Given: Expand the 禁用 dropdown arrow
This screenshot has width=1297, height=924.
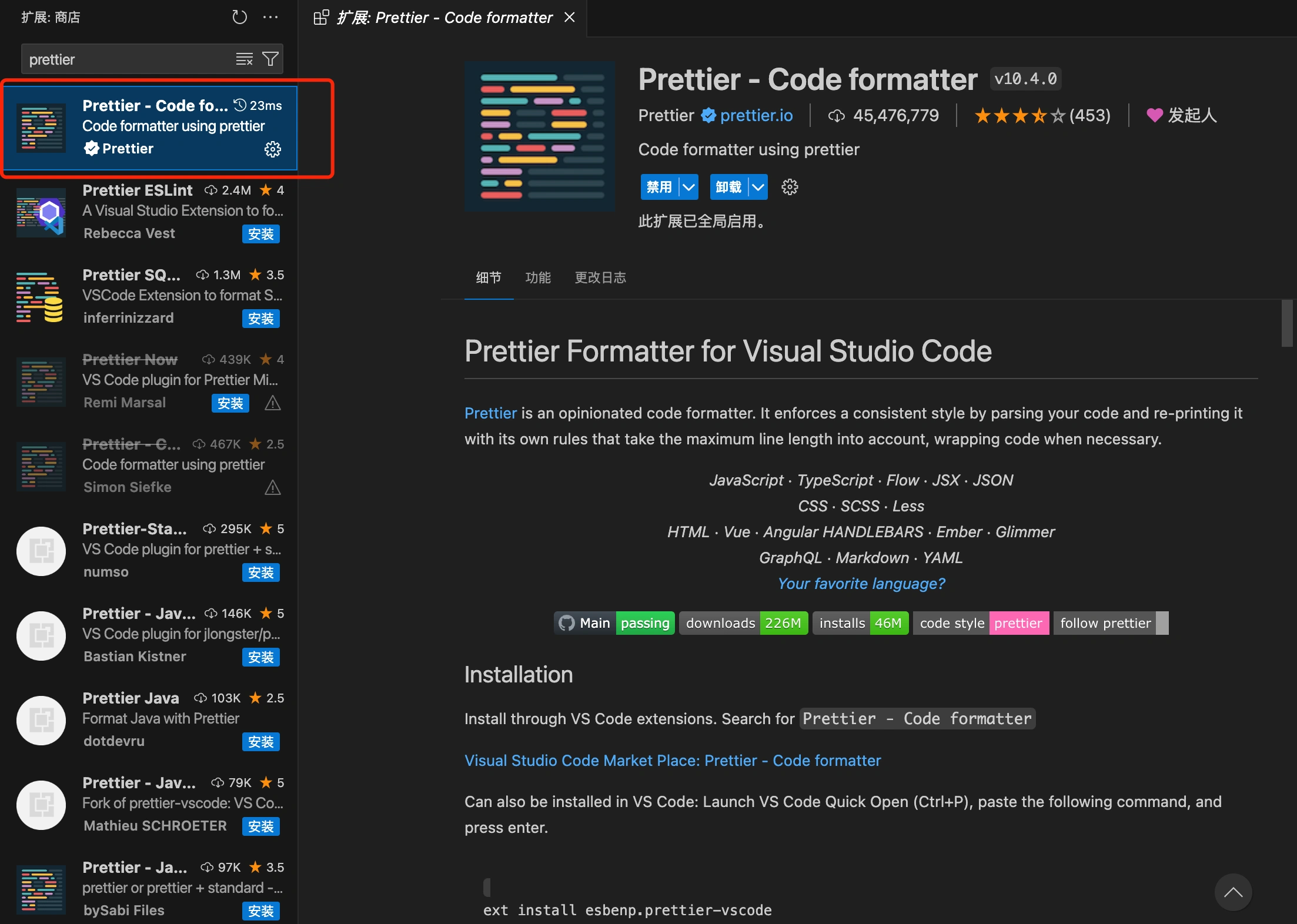Looking at the screenshot, I should 688,187.
